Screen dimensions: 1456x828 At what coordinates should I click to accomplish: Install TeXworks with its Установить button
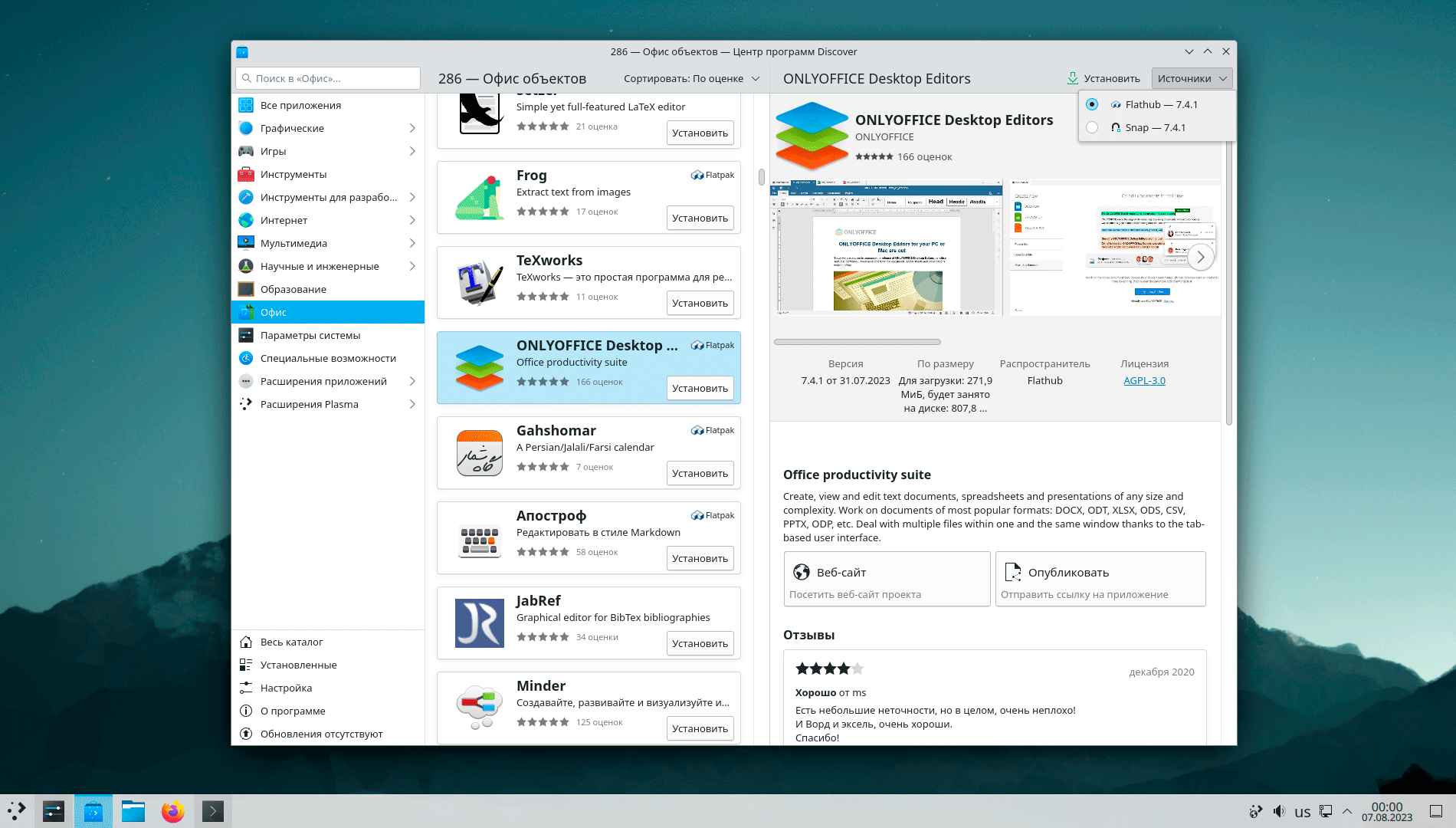coord(700,303)
